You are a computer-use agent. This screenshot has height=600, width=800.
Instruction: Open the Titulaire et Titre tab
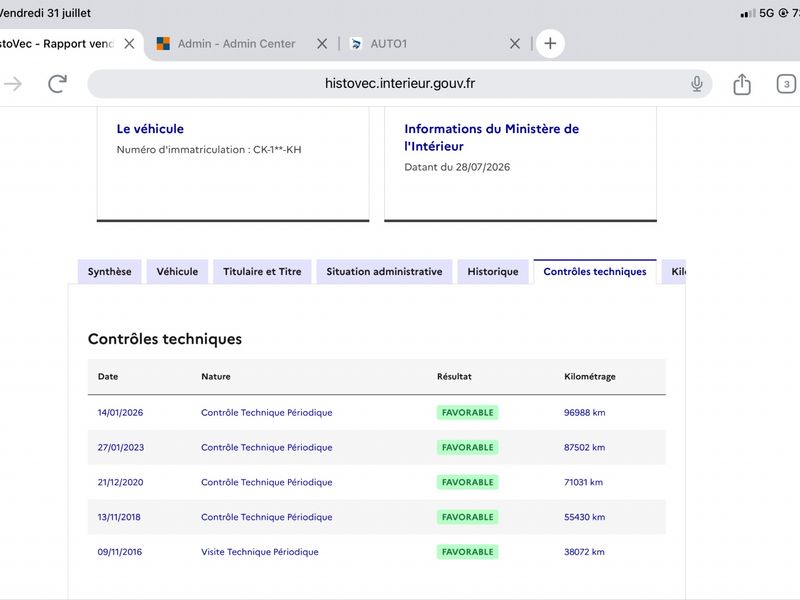coord(262,271)
